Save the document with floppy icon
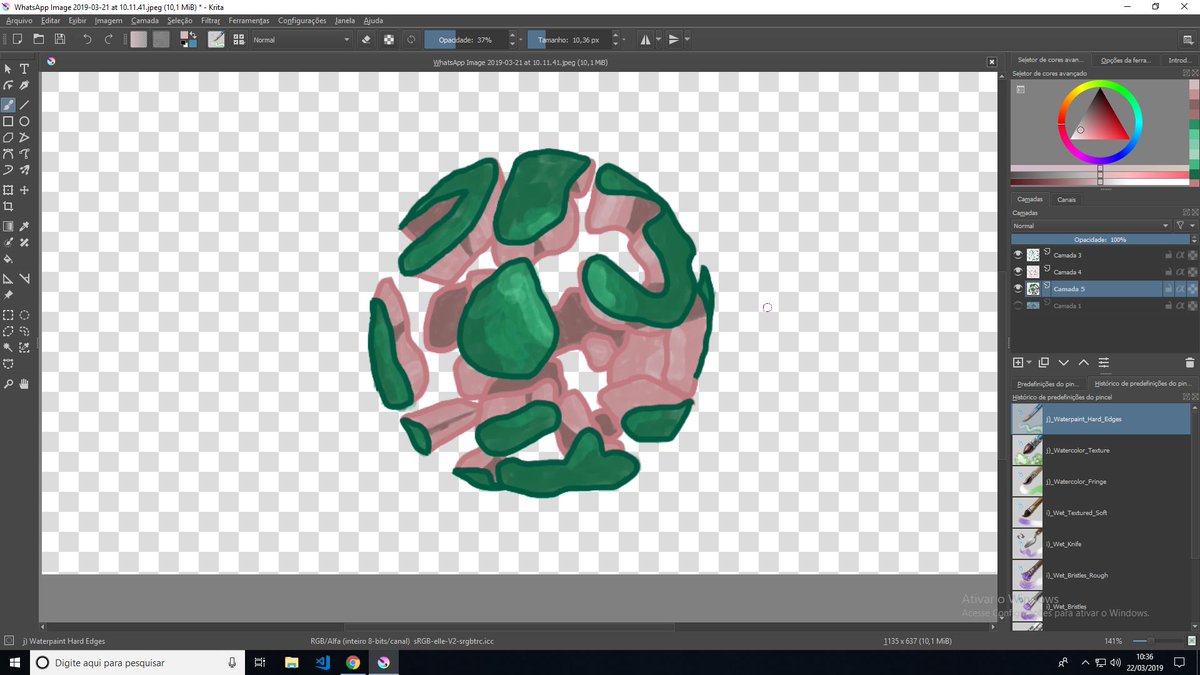This screenshot has height=675, width=1200. click(x=60, y=39)
